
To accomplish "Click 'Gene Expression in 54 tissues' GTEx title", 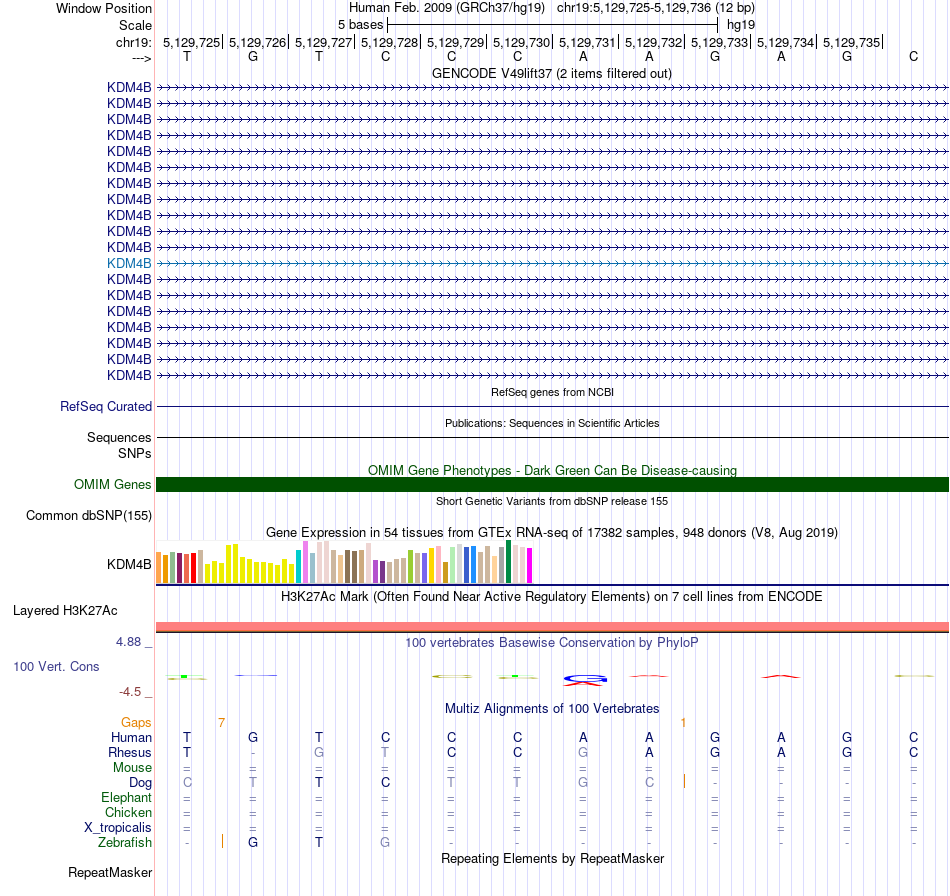I will click(552, 533).
